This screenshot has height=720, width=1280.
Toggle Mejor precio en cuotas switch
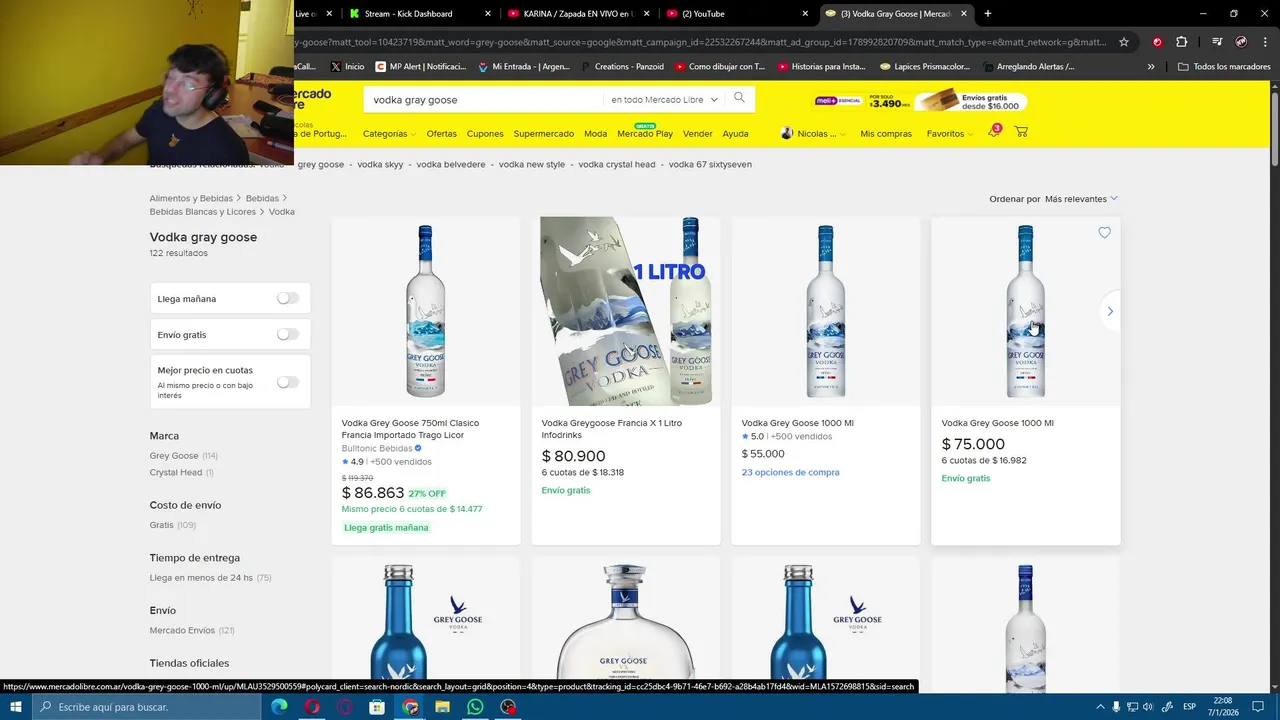click(288, 382)
